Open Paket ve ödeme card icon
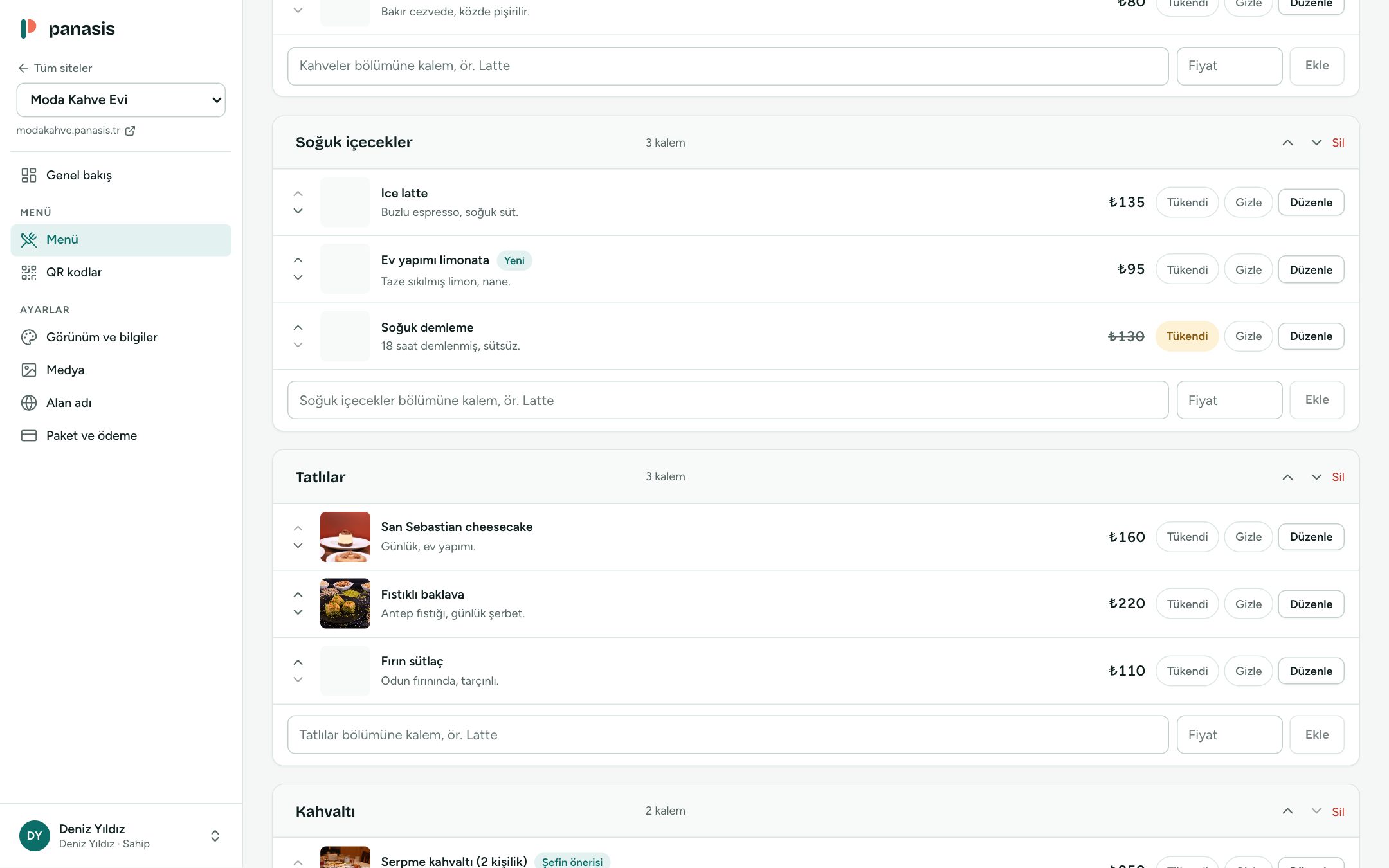Viewport: 1389px width, 868px height. click(29, 435)
